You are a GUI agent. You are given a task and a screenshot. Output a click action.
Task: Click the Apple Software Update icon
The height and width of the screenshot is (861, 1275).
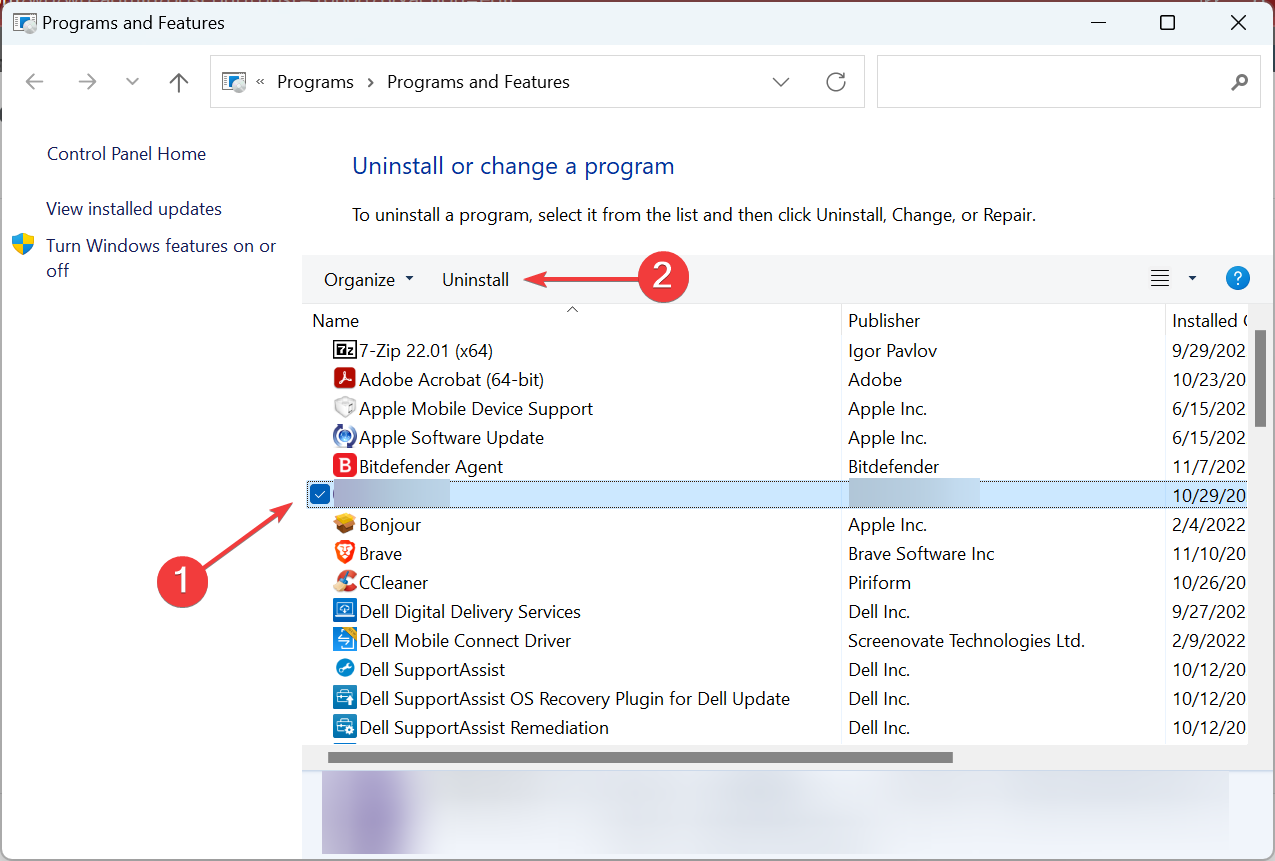click(x=345, y=437)
